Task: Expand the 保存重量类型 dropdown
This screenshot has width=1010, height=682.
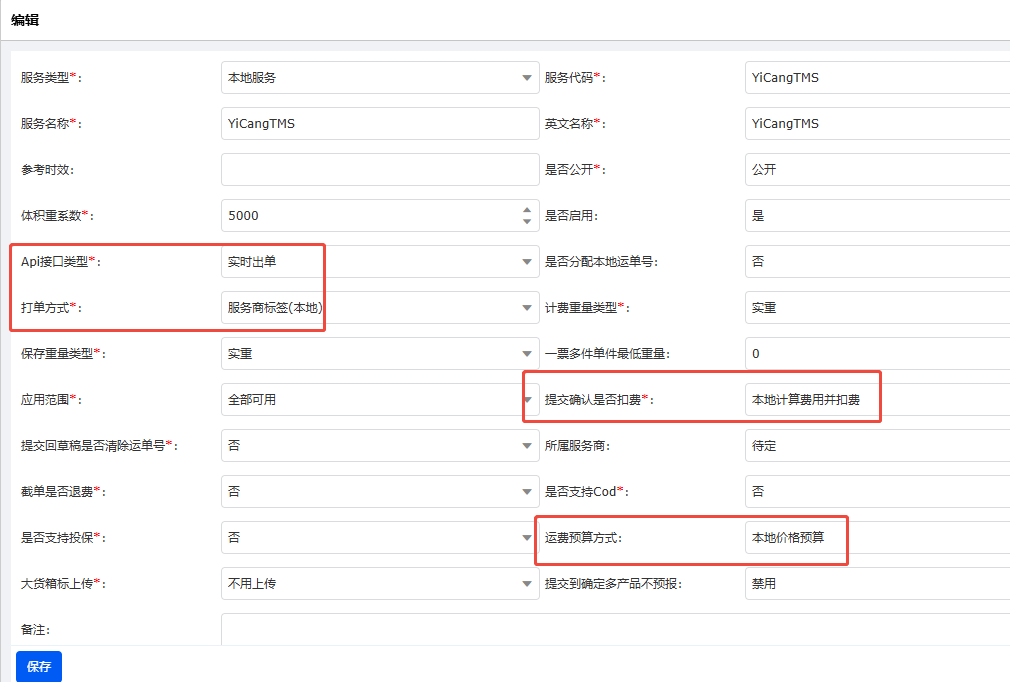Action: [x=379, y=354]
